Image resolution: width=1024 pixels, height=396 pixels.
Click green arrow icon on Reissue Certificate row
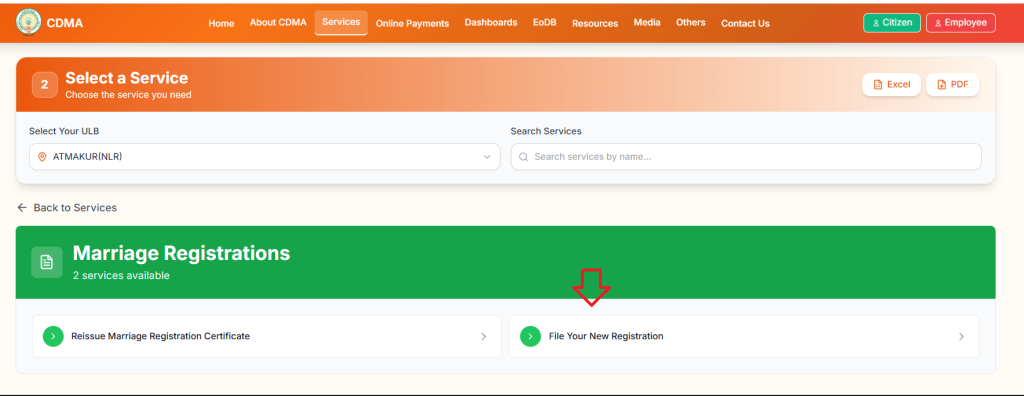click(53, 337)
